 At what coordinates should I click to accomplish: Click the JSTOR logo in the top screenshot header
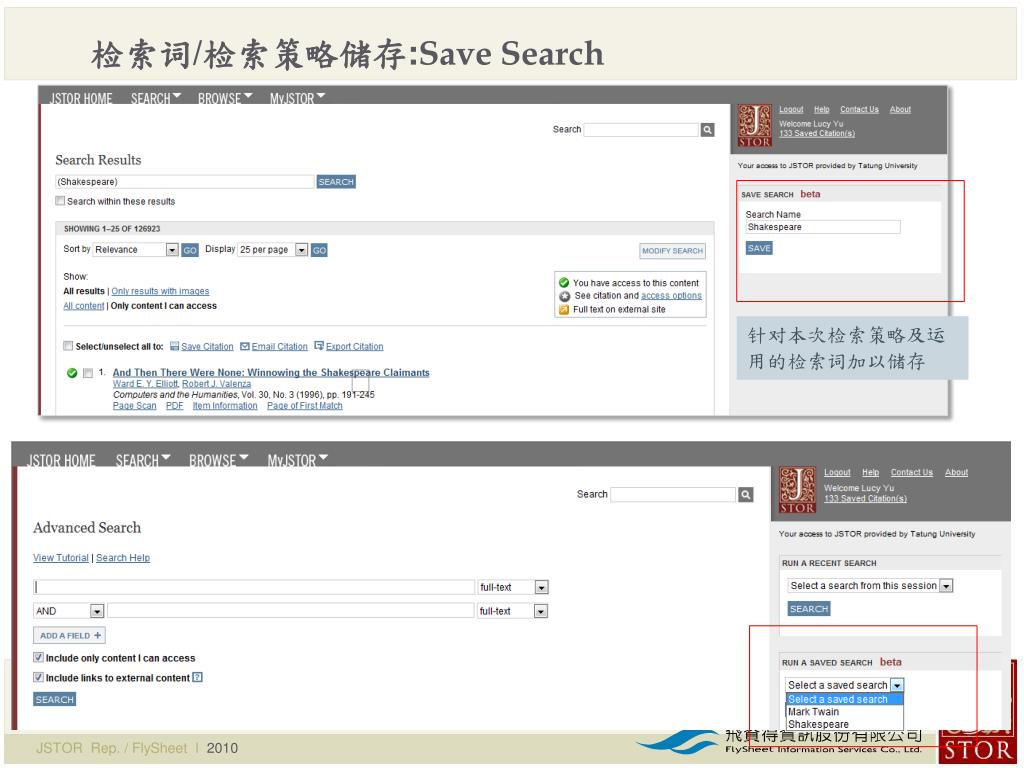coord(754,125)
